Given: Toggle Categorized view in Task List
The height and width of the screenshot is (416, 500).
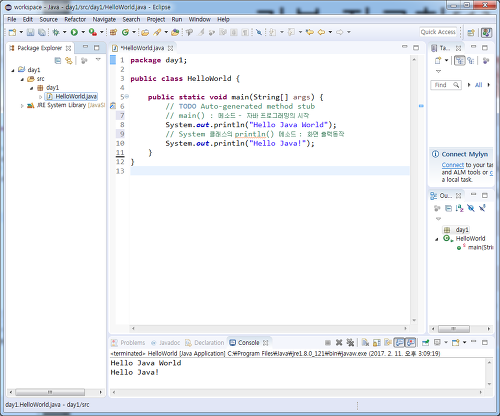Looking at the screenshot, I should tap(460, 61).
